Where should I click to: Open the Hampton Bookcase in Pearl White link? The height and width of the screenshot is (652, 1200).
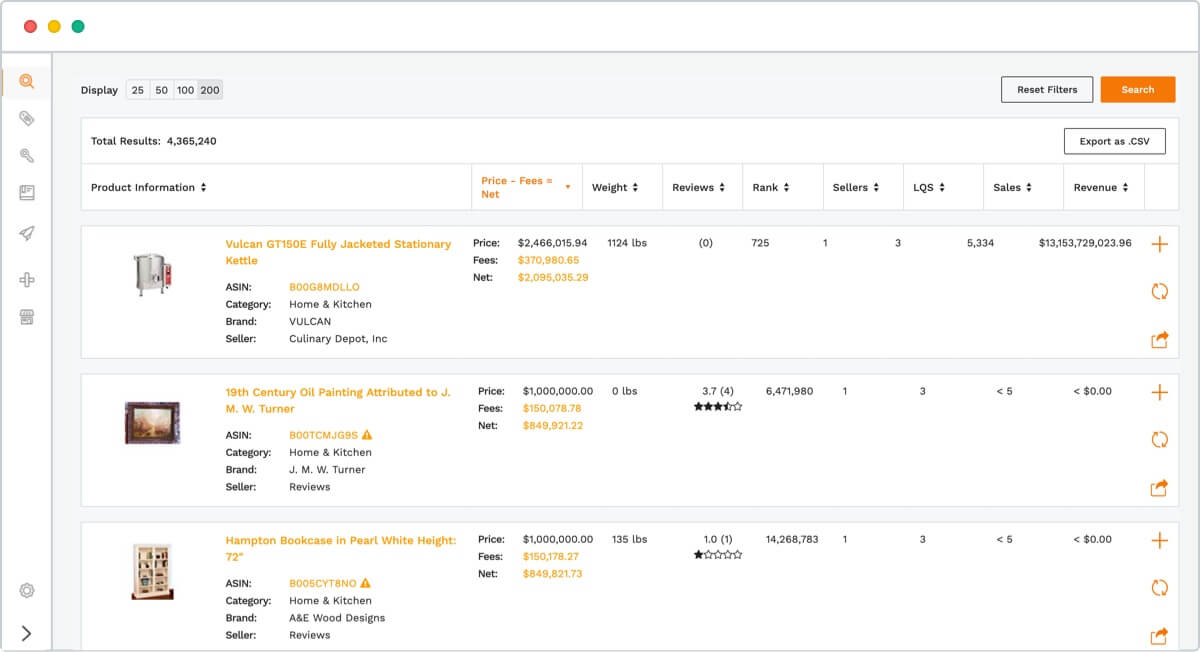coord(340,548)
